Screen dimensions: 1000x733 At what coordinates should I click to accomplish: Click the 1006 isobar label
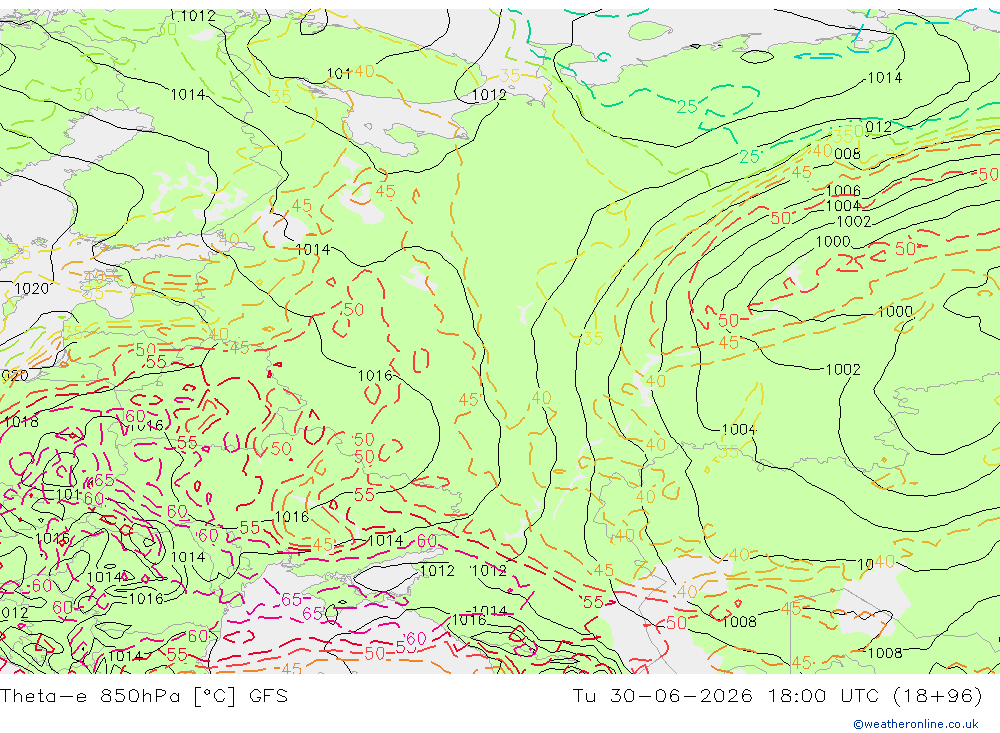click(x=843, y=191)
